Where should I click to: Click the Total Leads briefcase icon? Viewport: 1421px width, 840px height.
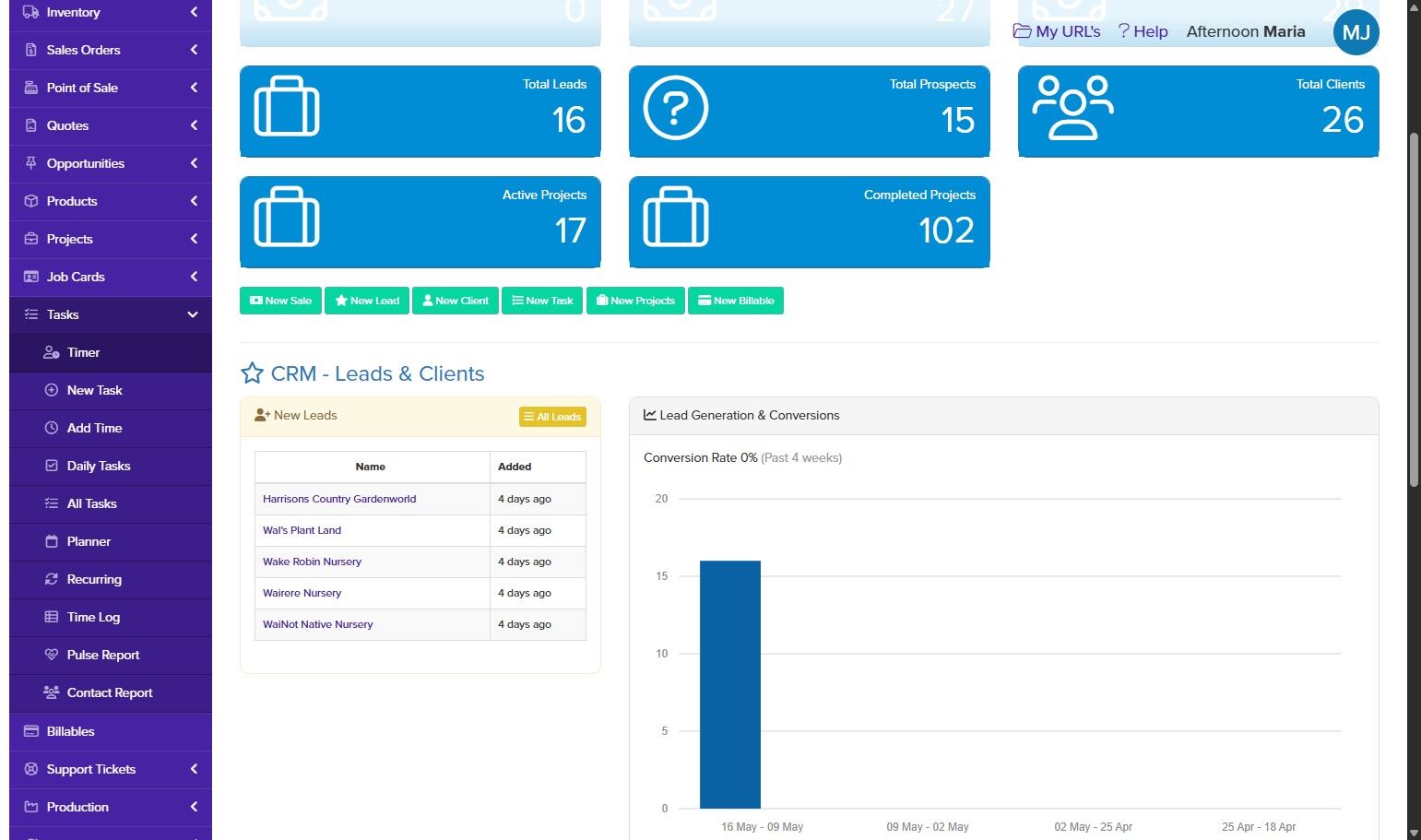(x=287, y=108)
